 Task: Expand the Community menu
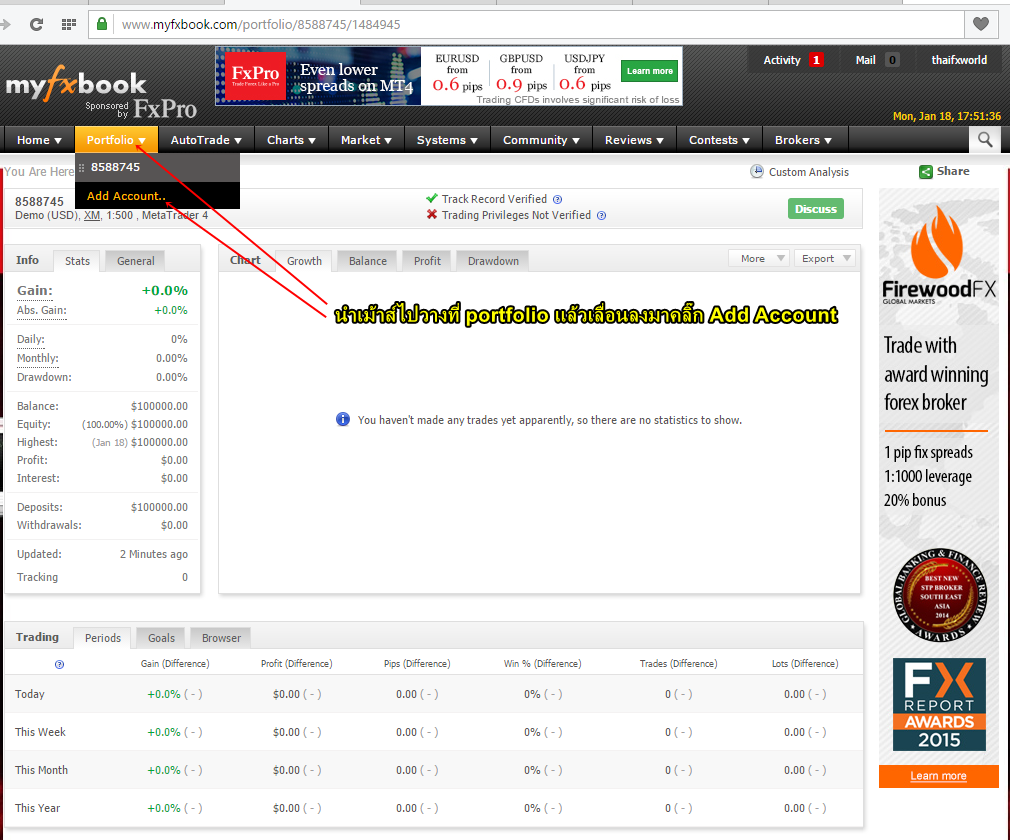[541, 140]
